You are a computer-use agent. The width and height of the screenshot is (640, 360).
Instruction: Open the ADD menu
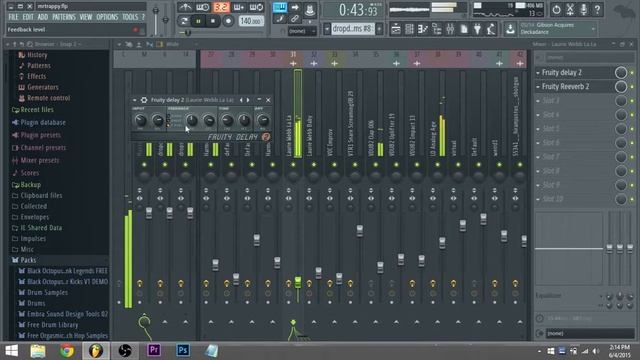click(x=42, y=17)
